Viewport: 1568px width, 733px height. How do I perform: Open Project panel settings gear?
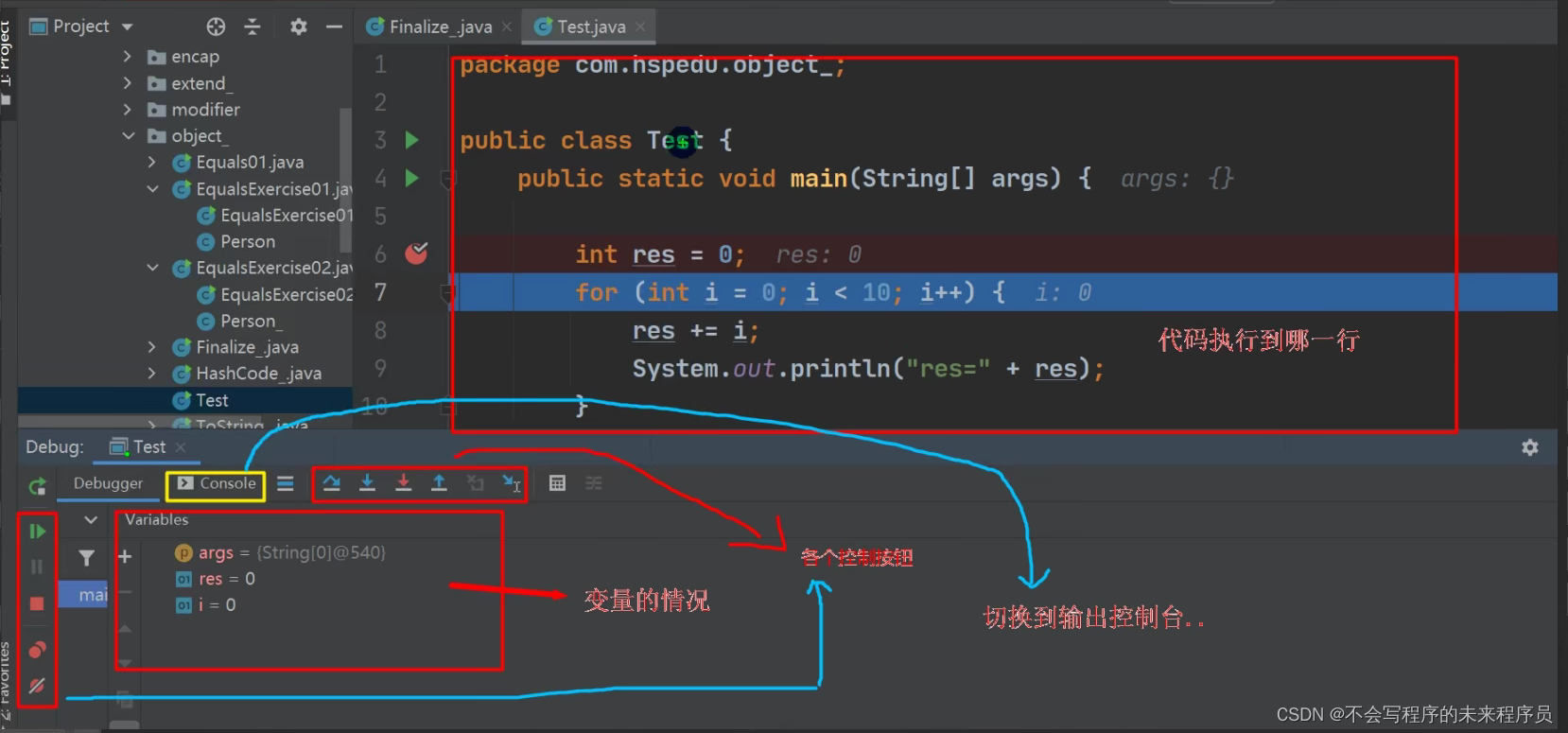[x=299, y=26]
